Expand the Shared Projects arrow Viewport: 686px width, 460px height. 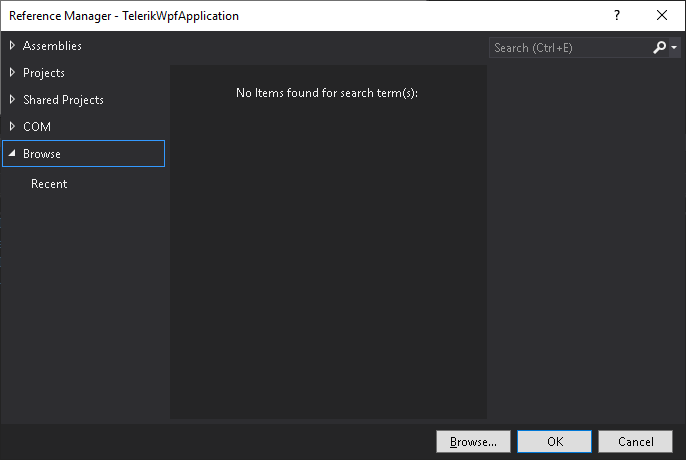12,100
